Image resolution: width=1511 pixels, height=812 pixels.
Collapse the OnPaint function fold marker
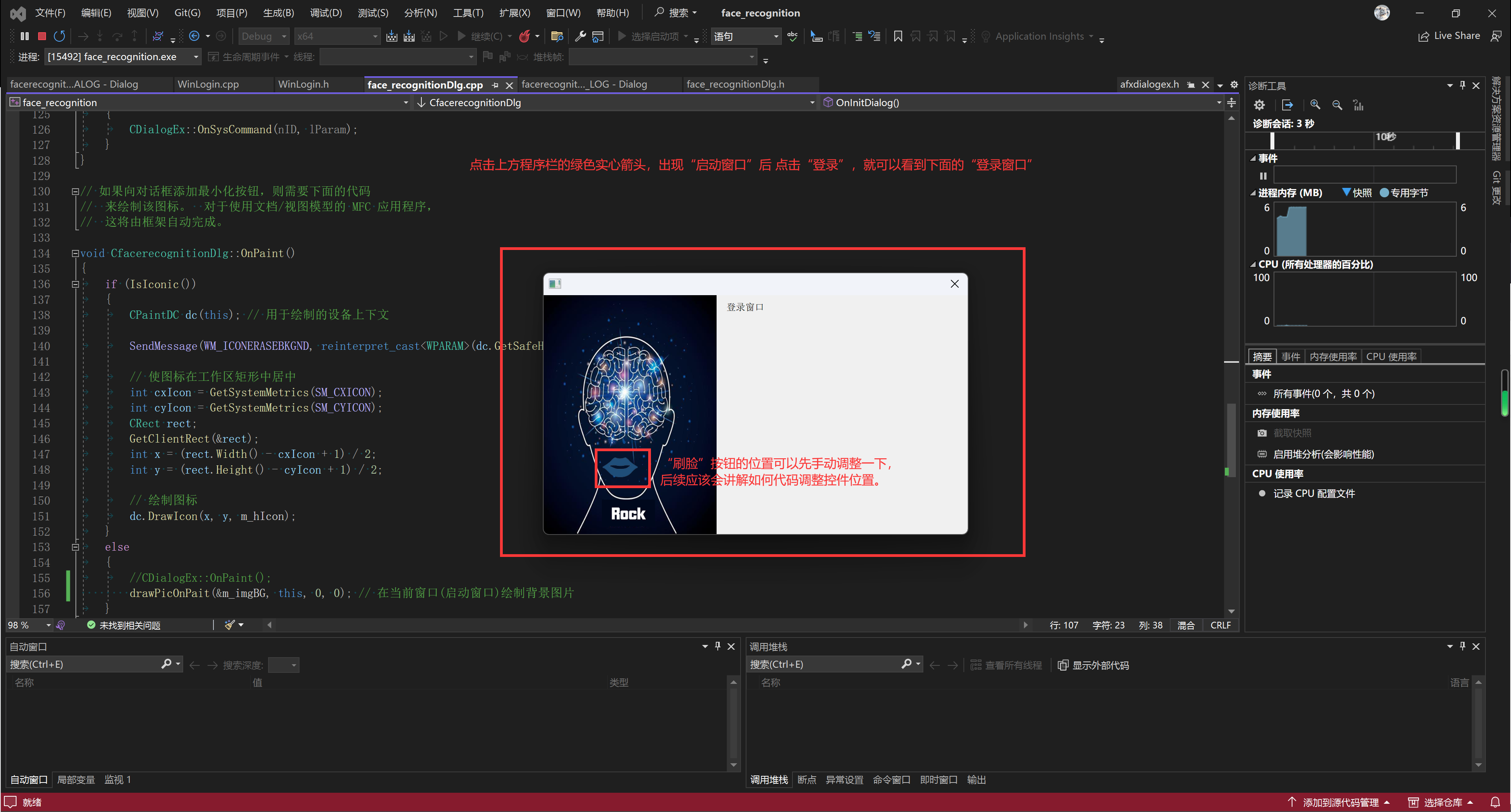[75, 254]
